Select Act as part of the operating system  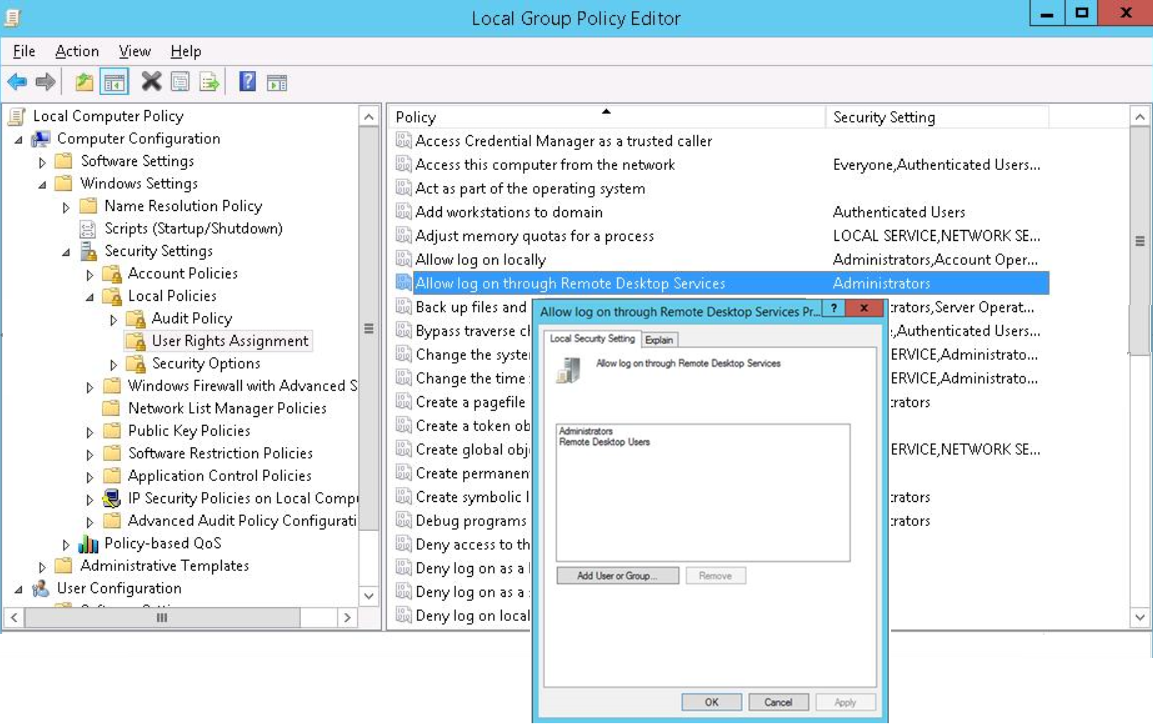pos(530,188)
